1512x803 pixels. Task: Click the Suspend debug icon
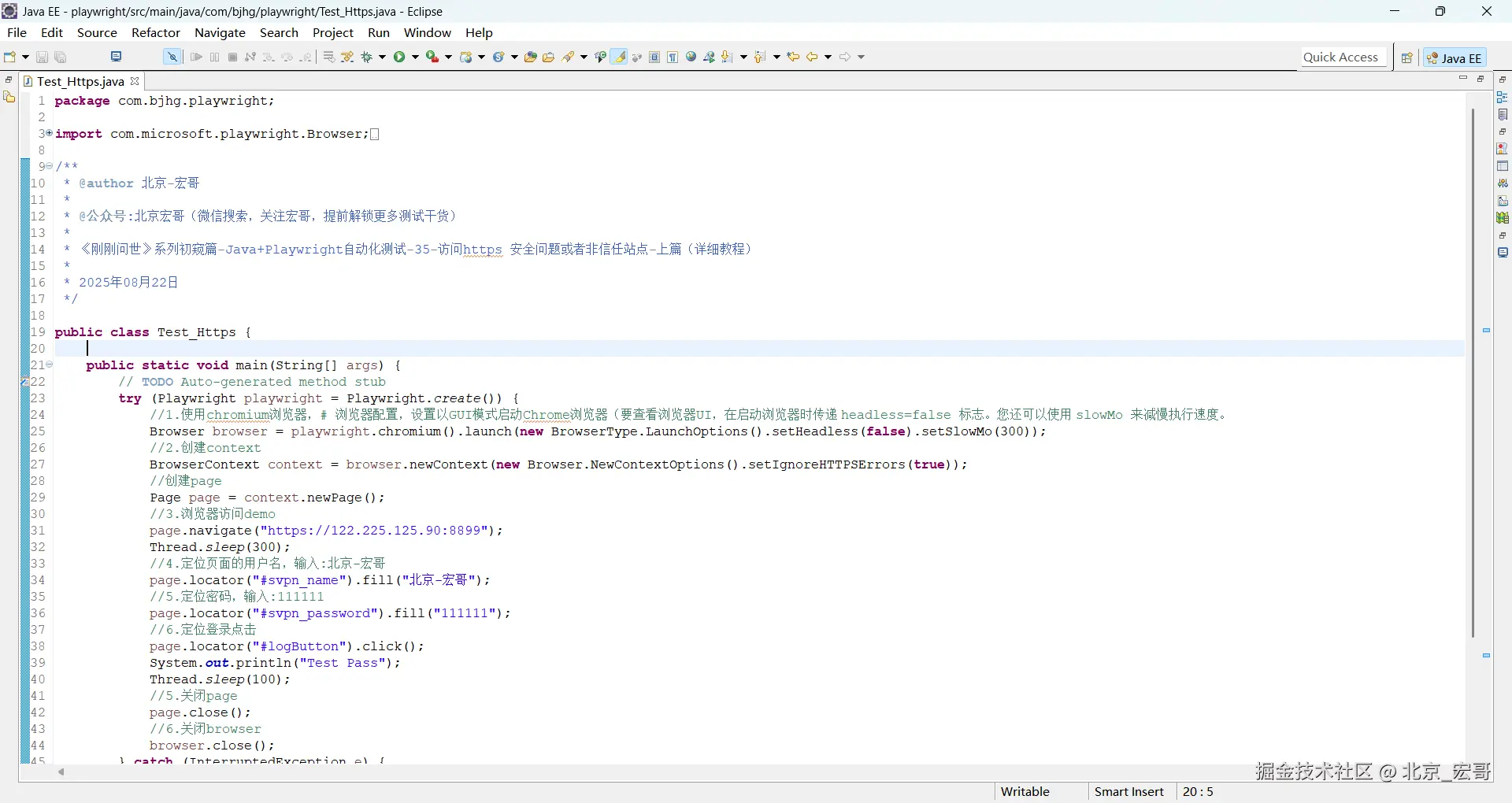pos(215,57)
